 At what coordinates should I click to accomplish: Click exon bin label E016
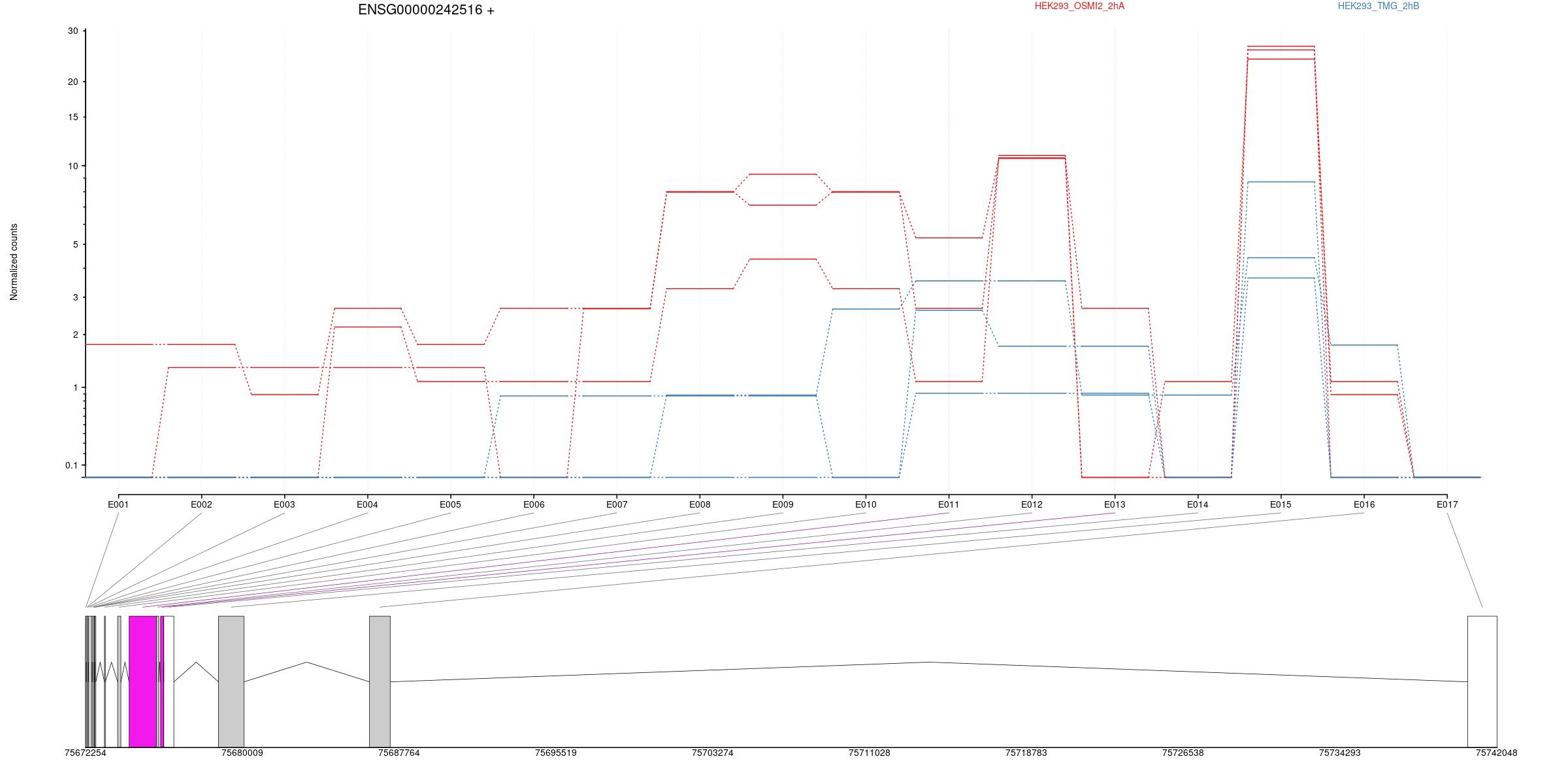1364,504
